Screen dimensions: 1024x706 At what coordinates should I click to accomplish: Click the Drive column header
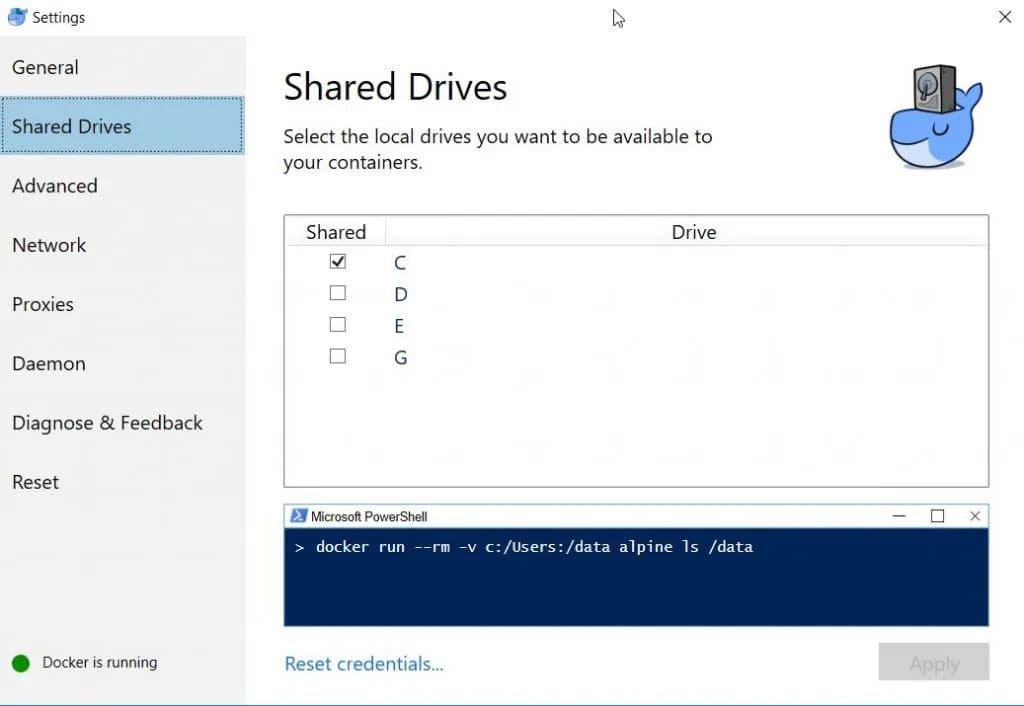693,231
